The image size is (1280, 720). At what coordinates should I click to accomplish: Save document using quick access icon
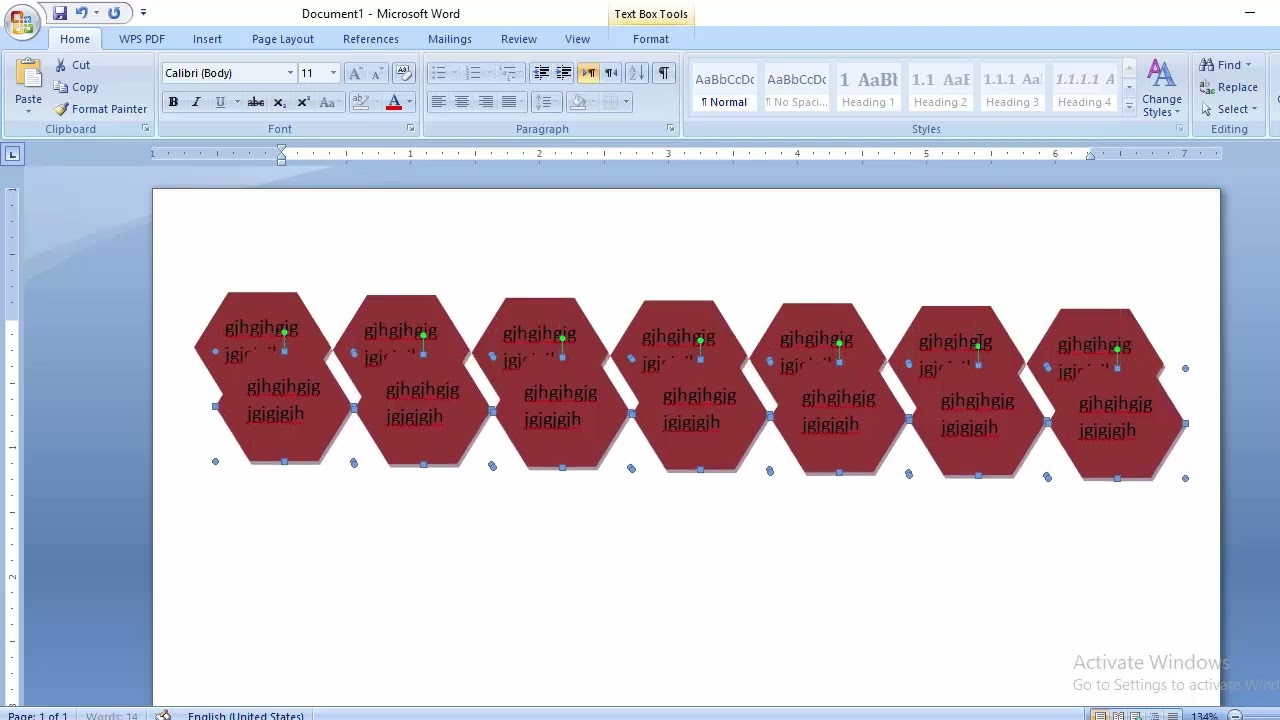(60, 13)
